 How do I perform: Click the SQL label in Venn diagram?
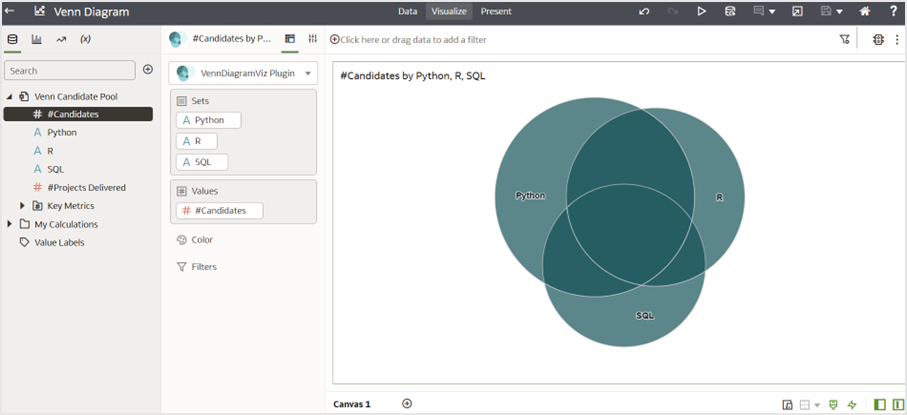point(645,315)
